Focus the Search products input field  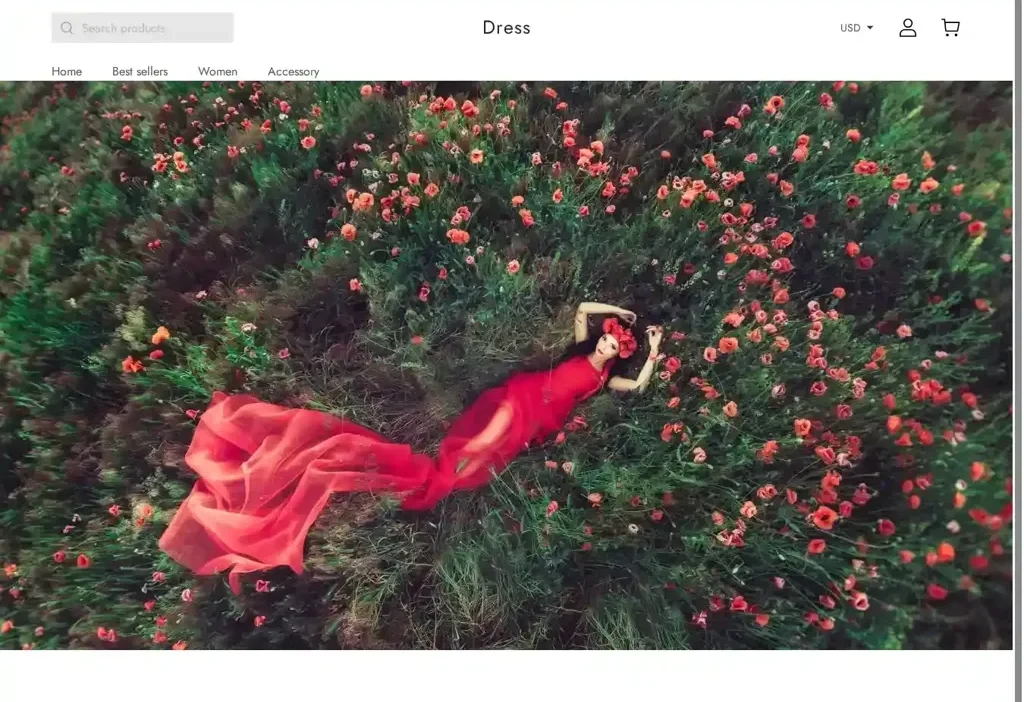point(153,28)
